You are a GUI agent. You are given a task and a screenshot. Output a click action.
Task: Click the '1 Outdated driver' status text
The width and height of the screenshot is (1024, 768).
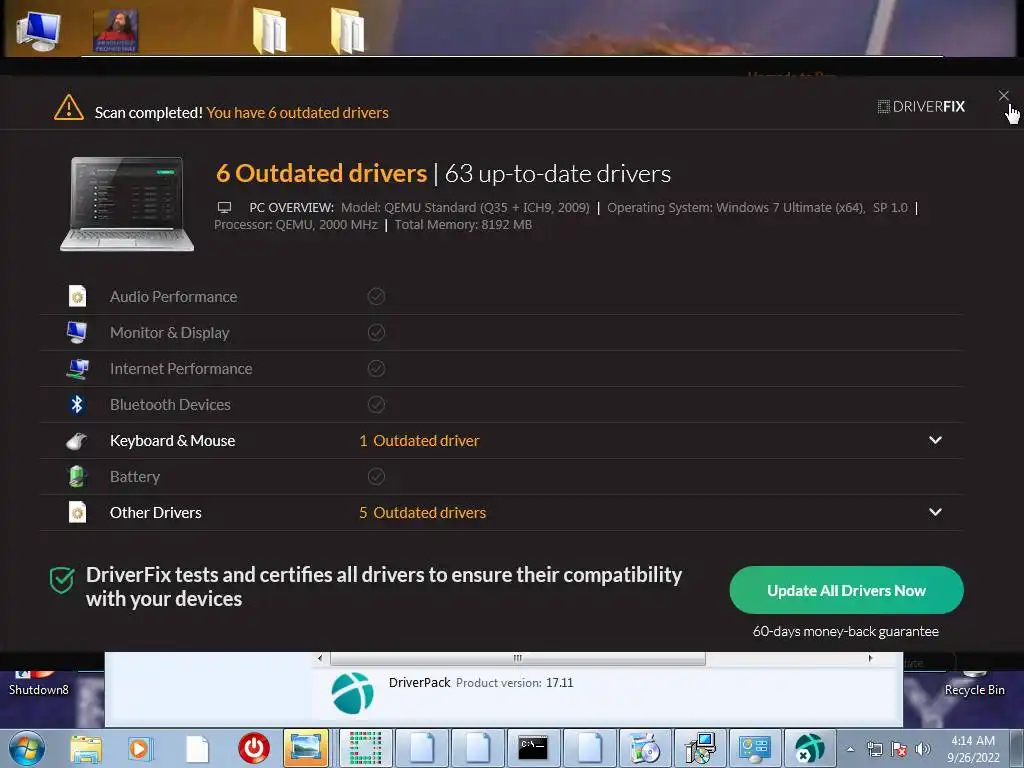pyautogui.click(x=419, y=441)
